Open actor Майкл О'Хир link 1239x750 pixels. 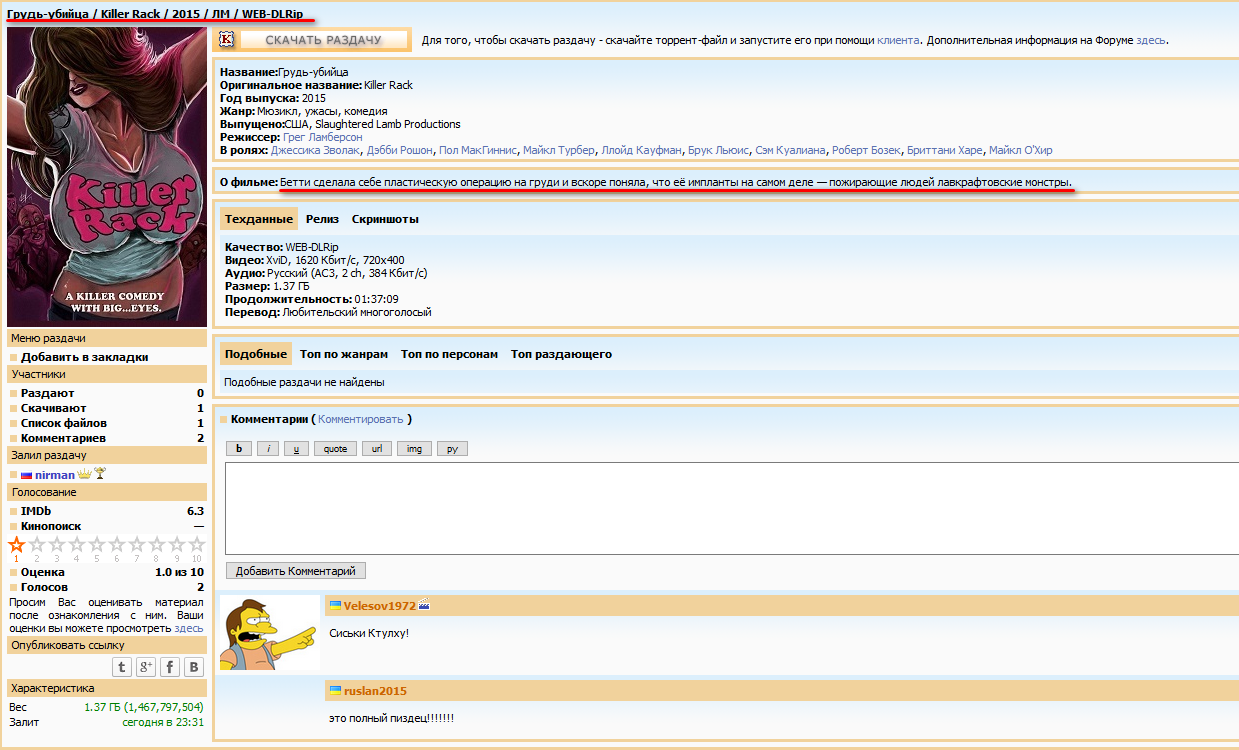click(1020, 150)
